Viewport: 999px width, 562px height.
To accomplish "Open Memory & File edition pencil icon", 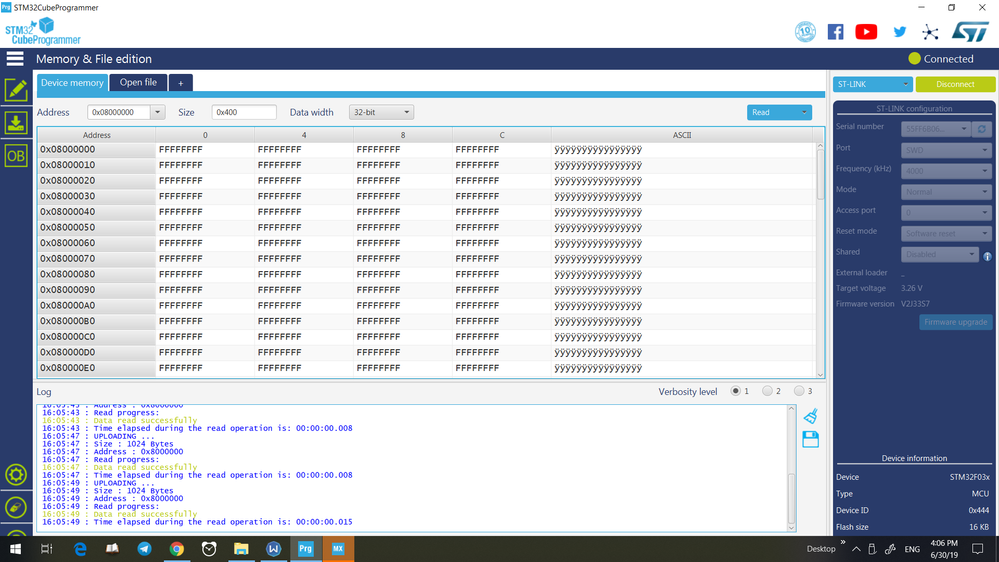I will [x=16, y=90].
